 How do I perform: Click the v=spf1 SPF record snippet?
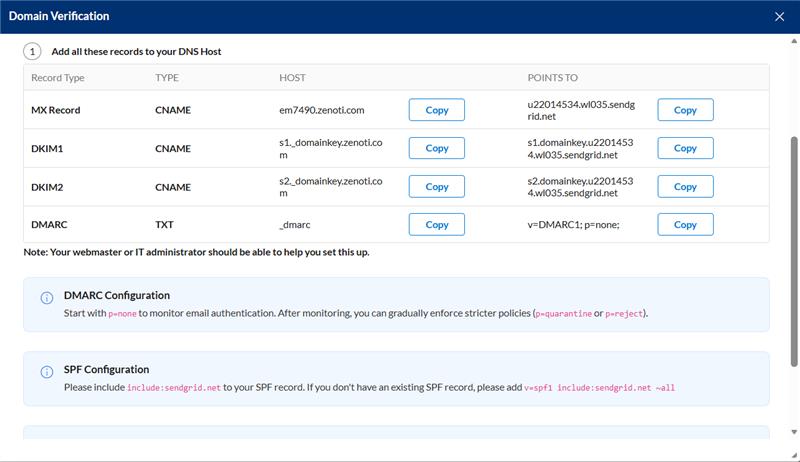tap(600, 387)
